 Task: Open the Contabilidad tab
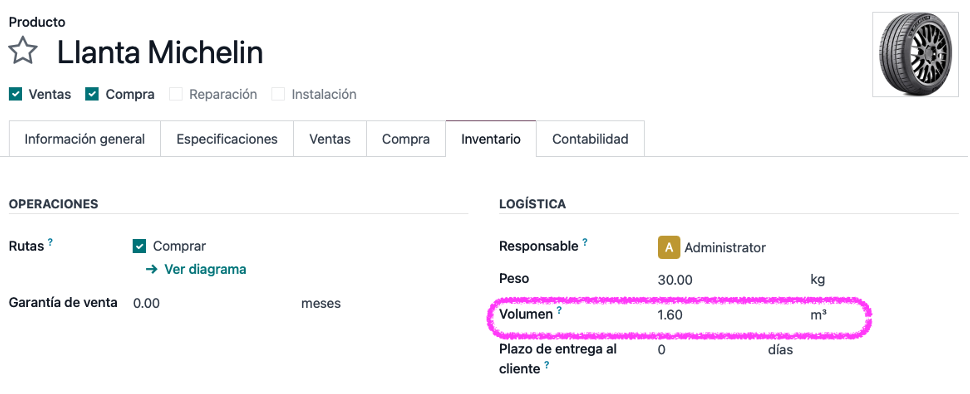pyautogui.click(x=590, y=139)
